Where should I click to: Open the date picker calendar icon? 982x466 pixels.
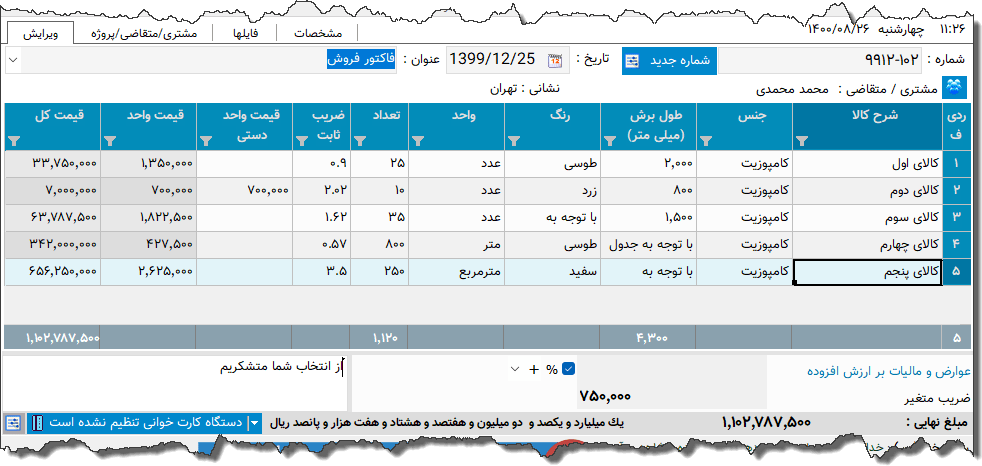point(555,60)
